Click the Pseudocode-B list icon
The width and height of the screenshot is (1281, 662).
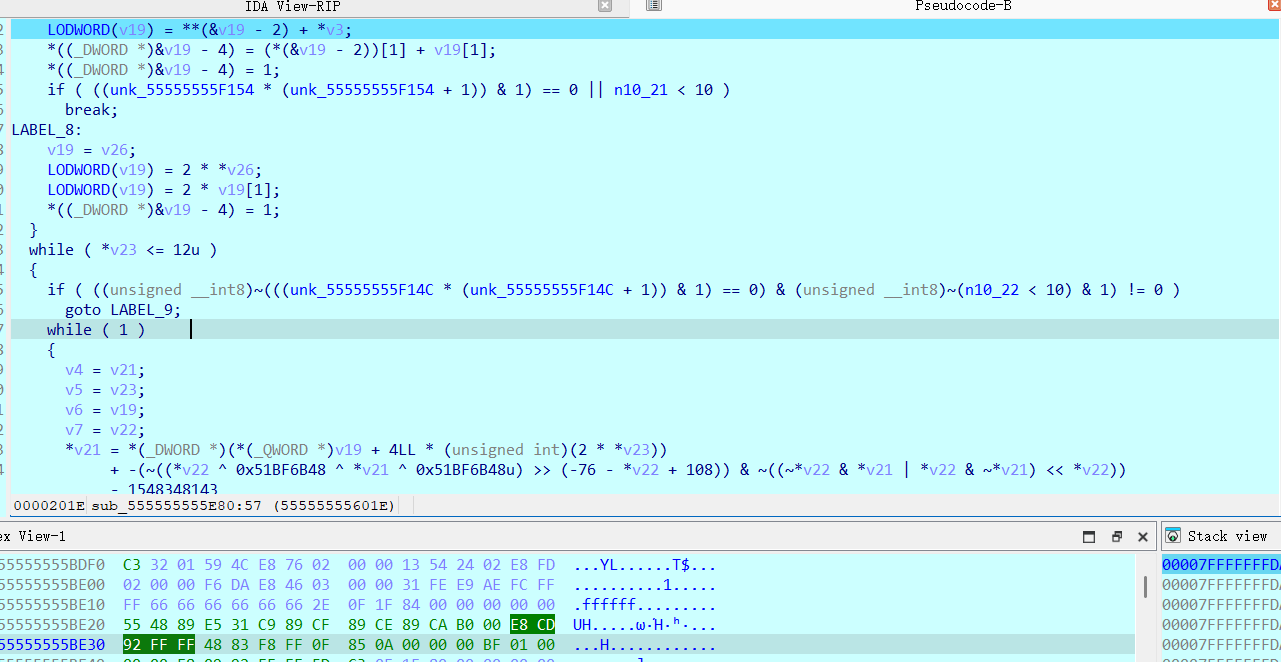[653, 6]
